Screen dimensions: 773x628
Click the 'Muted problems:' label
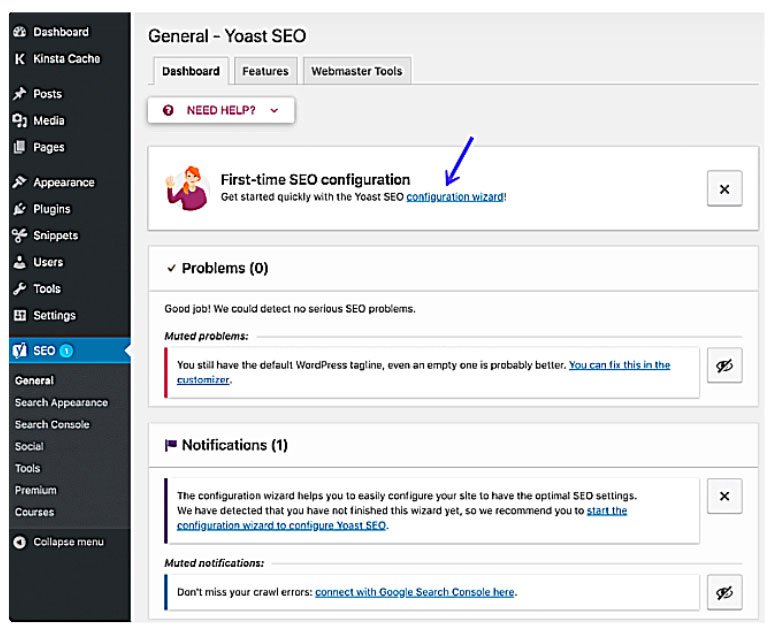click(207, 336)
